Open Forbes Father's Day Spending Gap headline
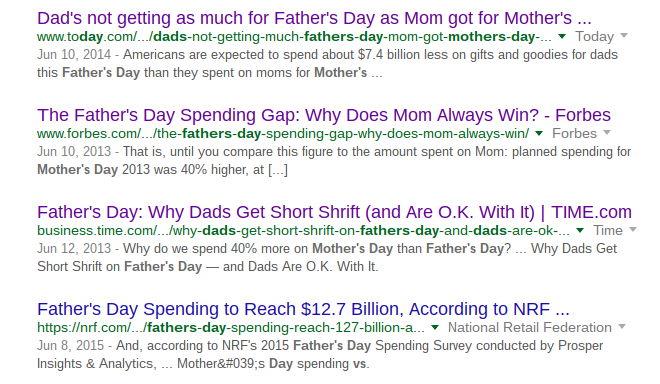This screenshot has width=660, height=384. click(324, 115)
